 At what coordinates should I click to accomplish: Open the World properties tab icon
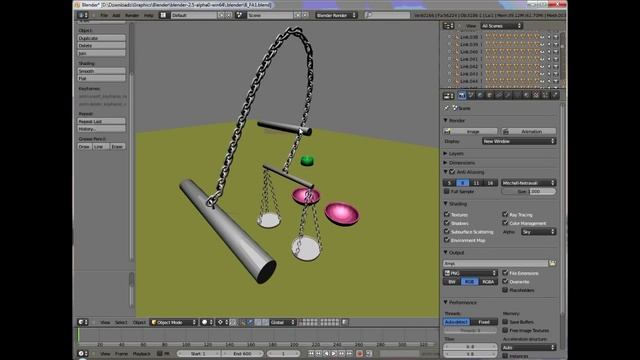tap(480, 96)
